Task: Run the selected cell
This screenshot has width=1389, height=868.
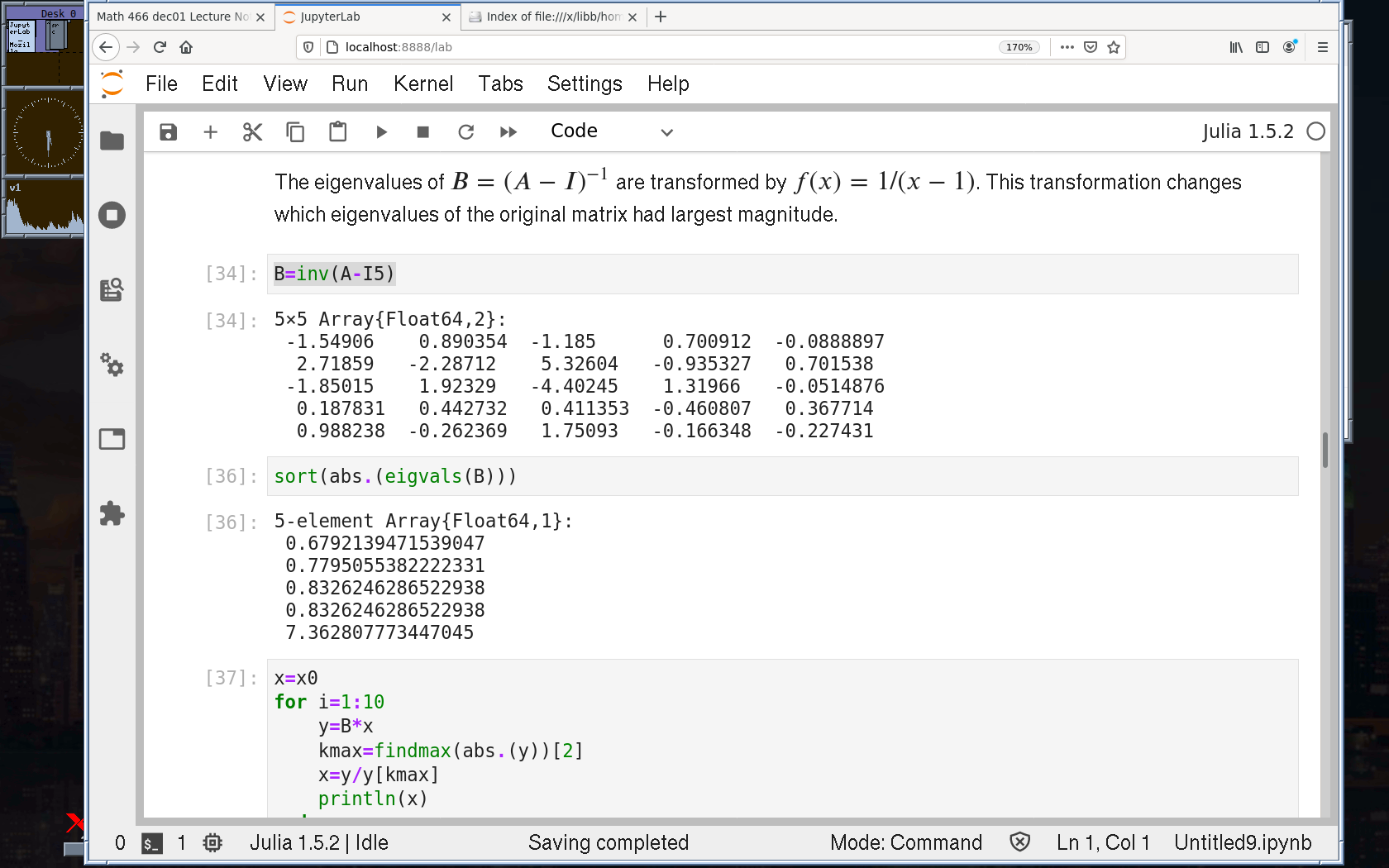Action: (x=381, y=132)
